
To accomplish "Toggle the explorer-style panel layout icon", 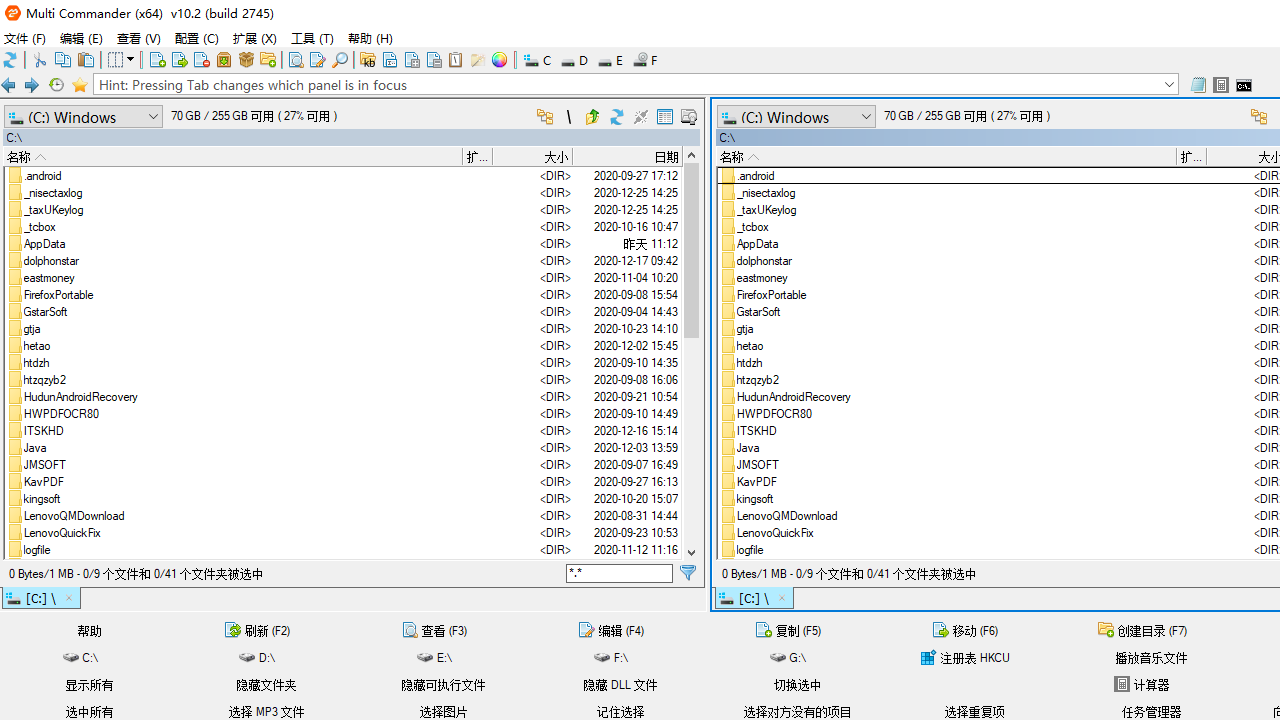I will [x=688, y=116].
